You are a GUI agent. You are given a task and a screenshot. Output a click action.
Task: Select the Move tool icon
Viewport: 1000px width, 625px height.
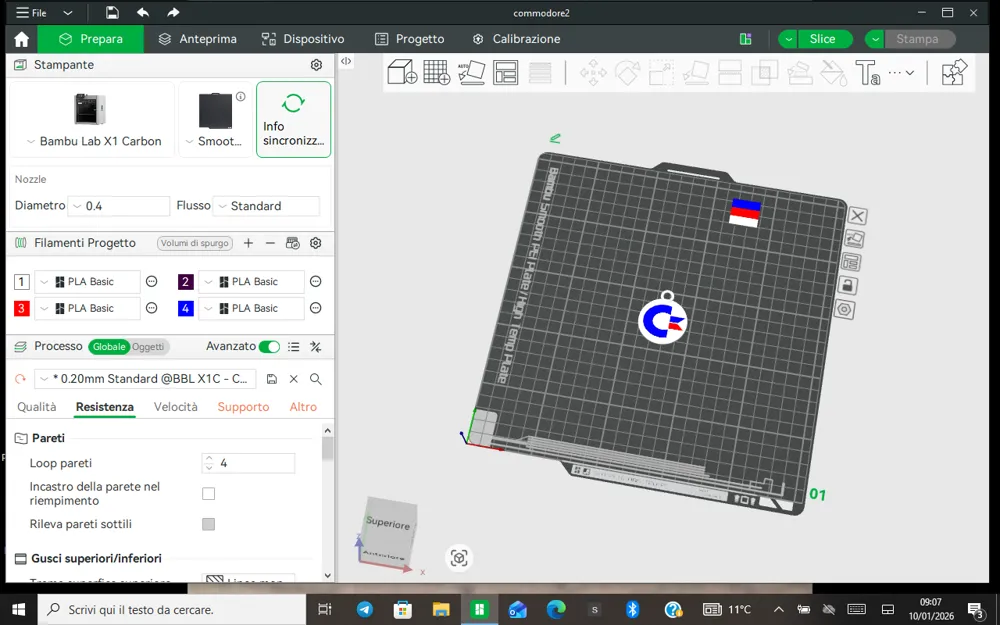593,73
